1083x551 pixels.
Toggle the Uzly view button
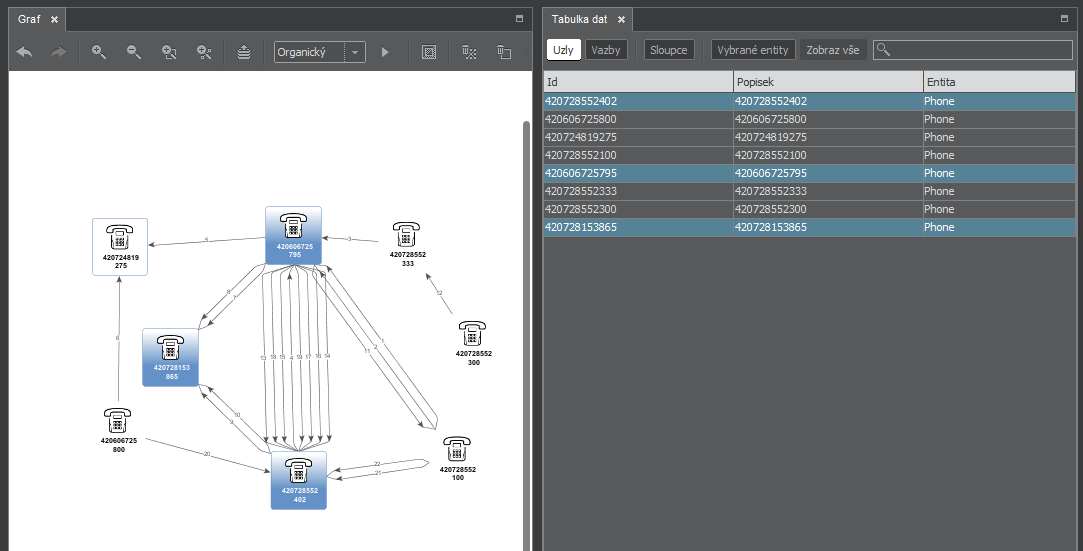[564, 50]
